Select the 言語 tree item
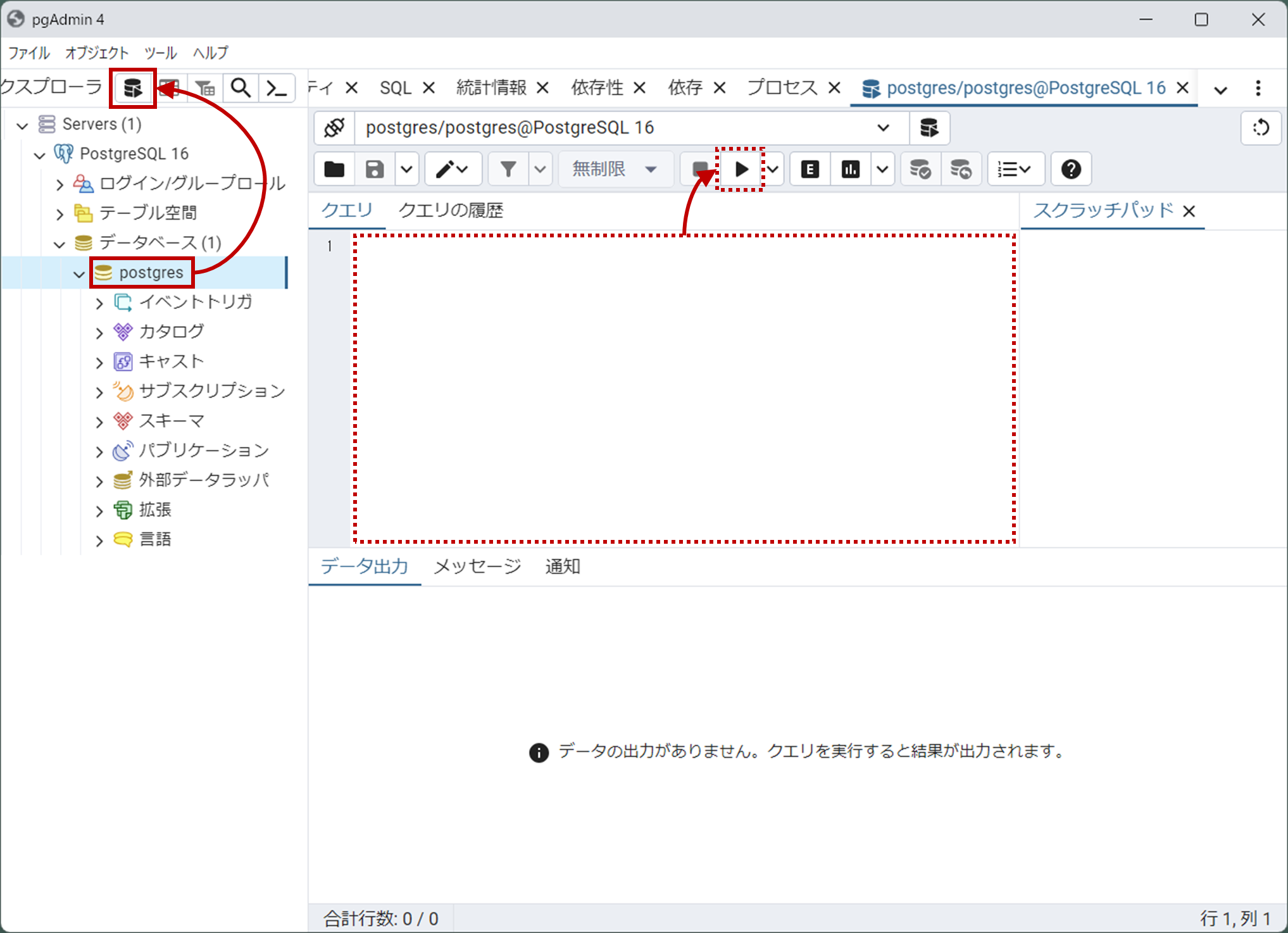This screenshot has height=933, width=1288. click(156, 540)
